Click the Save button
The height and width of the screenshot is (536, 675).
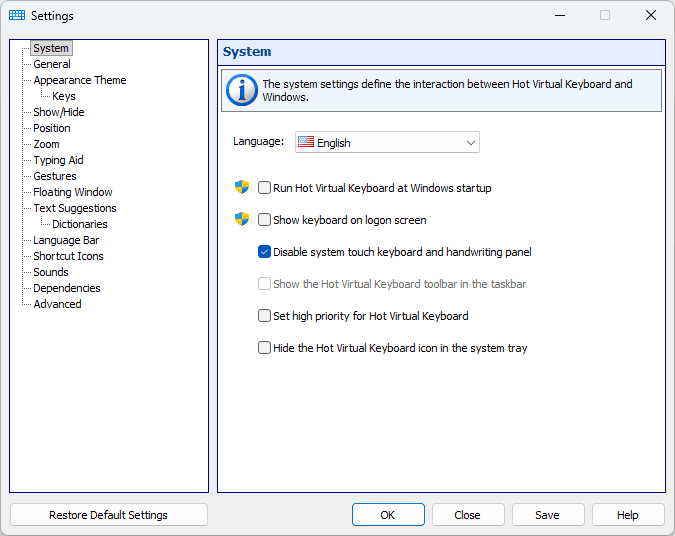click(548, 514)
